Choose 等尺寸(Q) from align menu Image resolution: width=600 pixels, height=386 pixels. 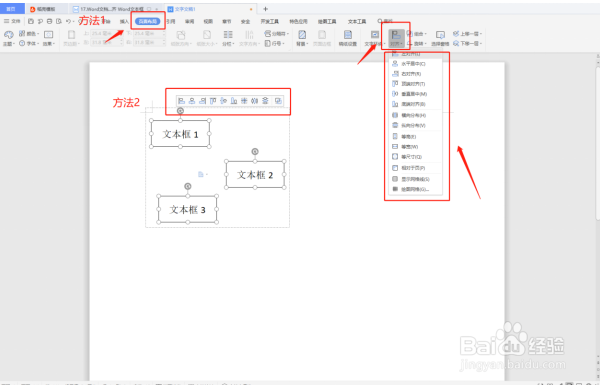[416, 157]
